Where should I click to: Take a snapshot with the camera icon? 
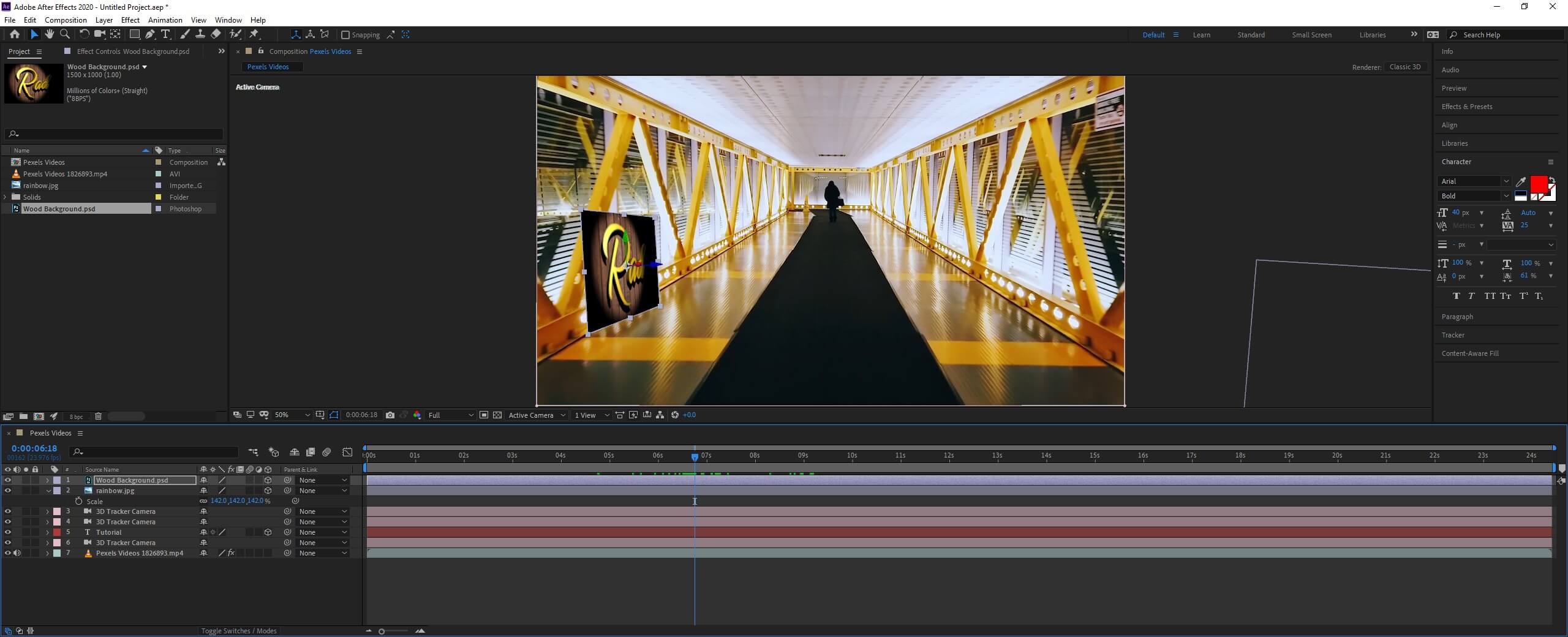point(390,415)
